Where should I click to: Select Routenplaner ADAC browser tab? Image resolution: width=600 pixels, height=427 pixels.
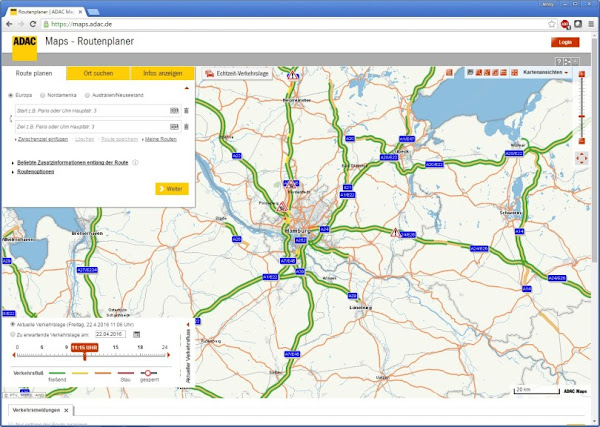[x=45, y=12]
